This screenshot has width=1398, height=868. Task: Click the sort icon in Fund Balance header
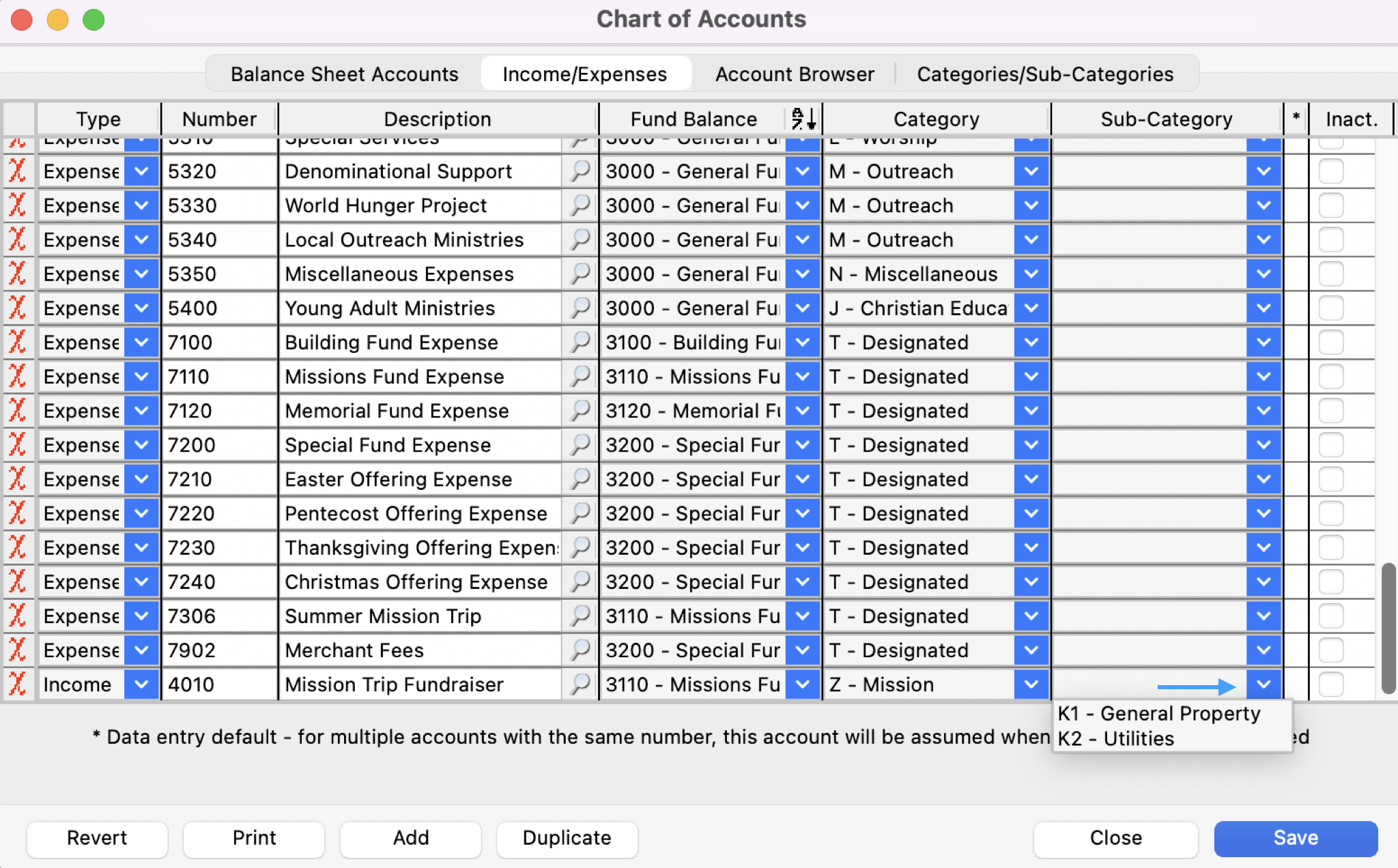pyautogui.click(x=803, y=119)
